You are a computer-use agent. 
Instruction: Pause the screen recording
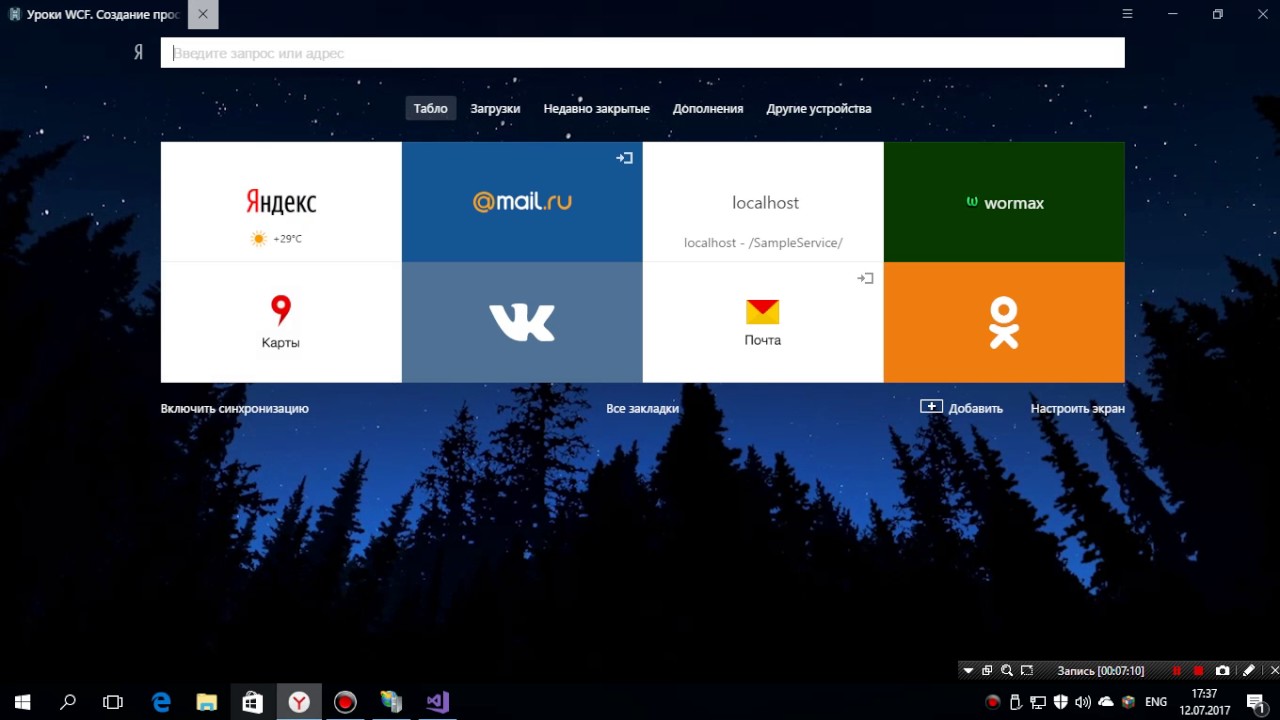coord(1177,671)
